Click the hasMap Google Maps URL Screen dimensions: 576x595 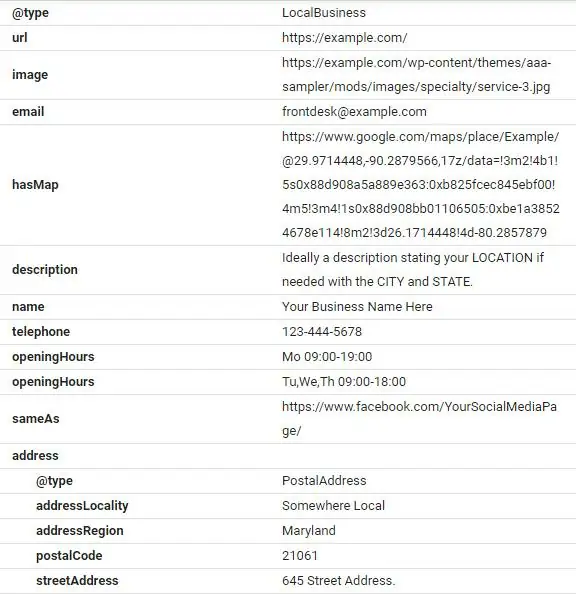tap(421, 184)
